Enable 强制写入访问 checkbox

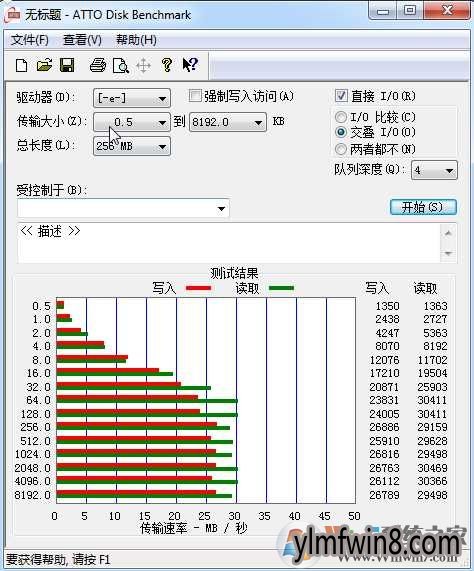point(195,96)
